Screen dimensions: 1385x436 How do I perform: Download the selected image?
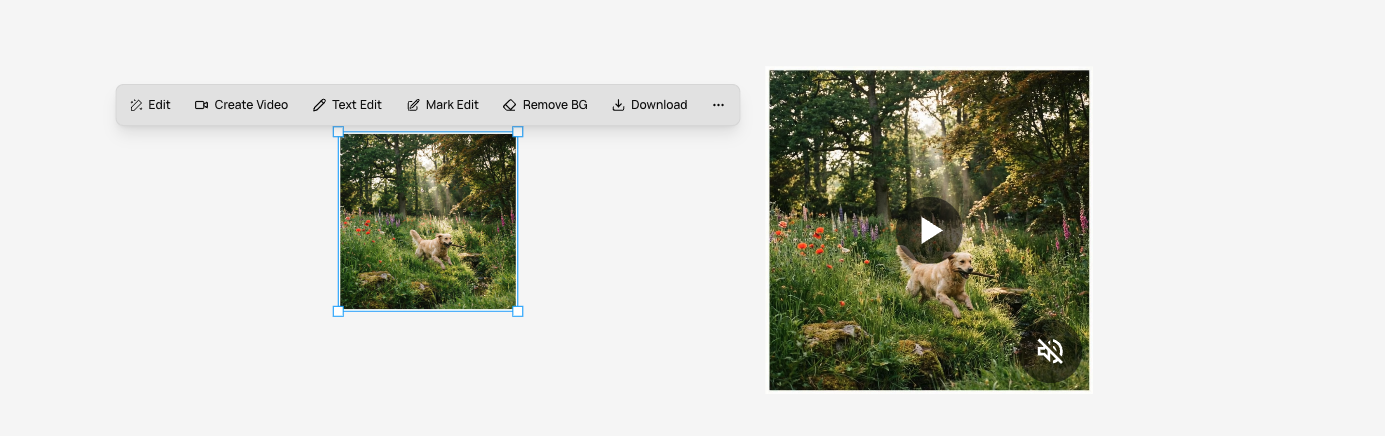[x=649, y=105]
